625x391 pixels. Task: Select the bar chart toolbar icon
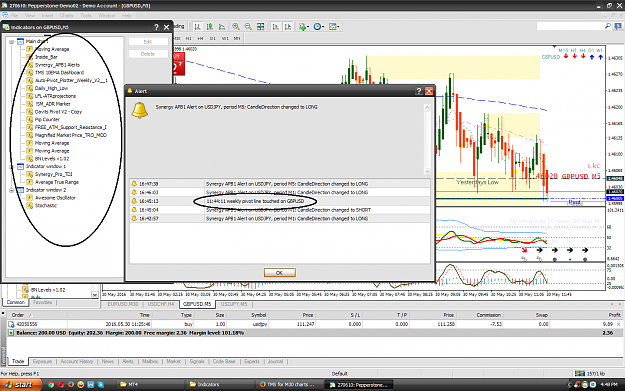tap(197, 27)
